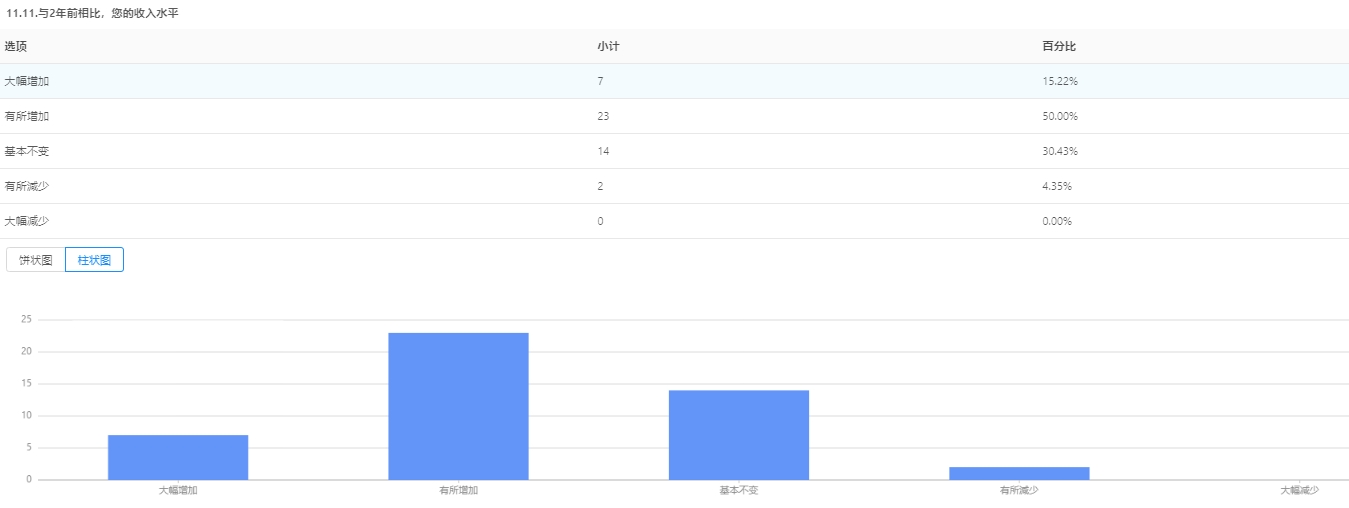Click the 基本不变 bar in chart
The image size is (1349, 508).
[x=738, y=435]
